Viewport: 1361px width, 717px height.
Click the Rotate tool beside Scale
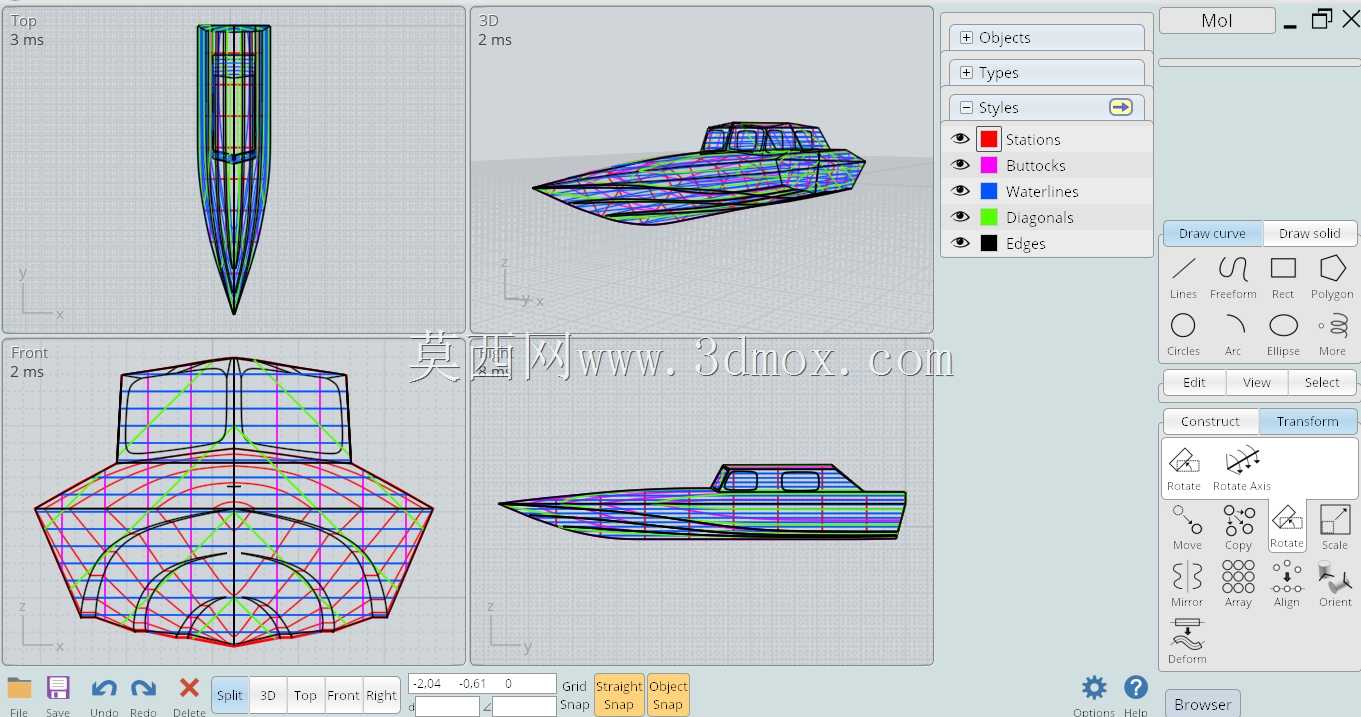pyautogui.click(x=1287, y=526)
